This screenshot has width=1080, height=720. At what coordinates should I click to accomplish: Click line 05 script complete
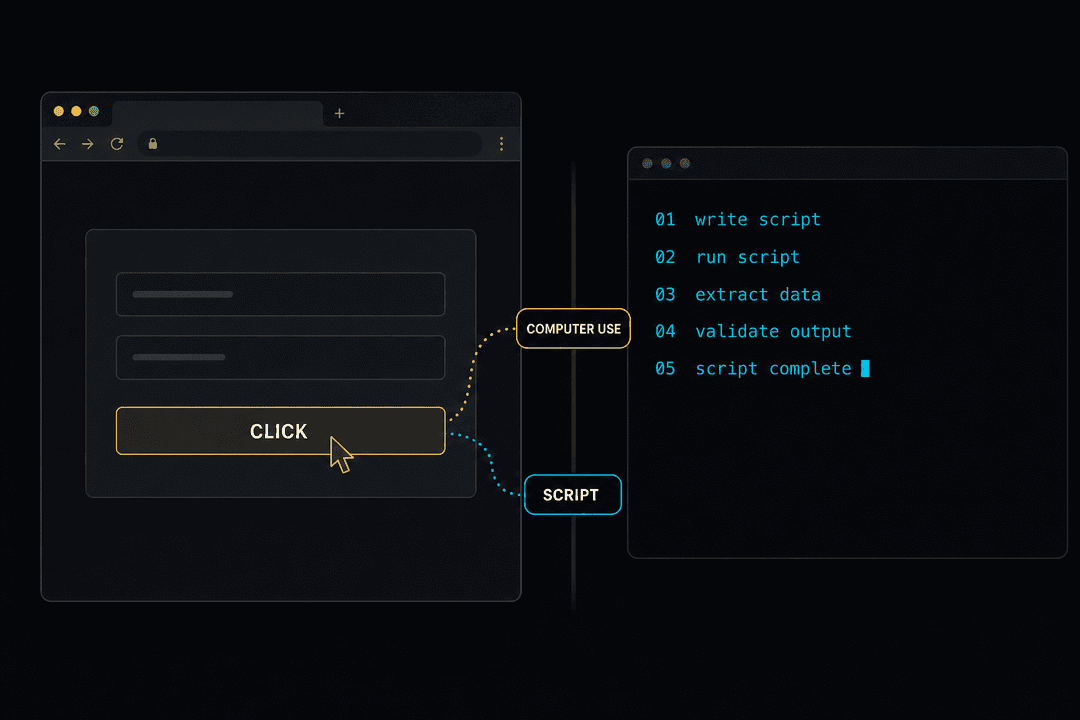tap(754, 369)
